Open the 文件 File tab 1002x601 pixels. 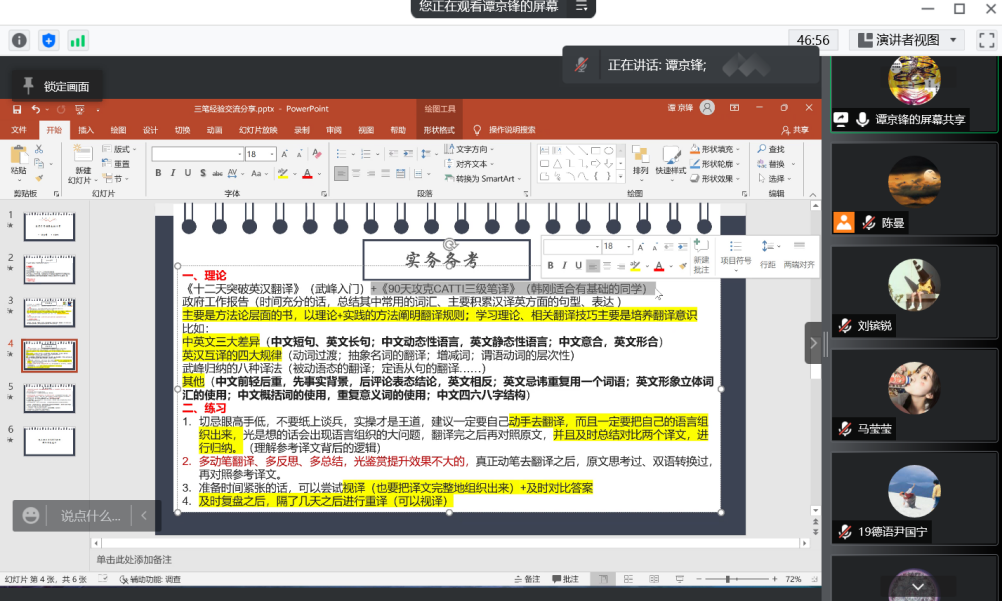pos(19,130)
